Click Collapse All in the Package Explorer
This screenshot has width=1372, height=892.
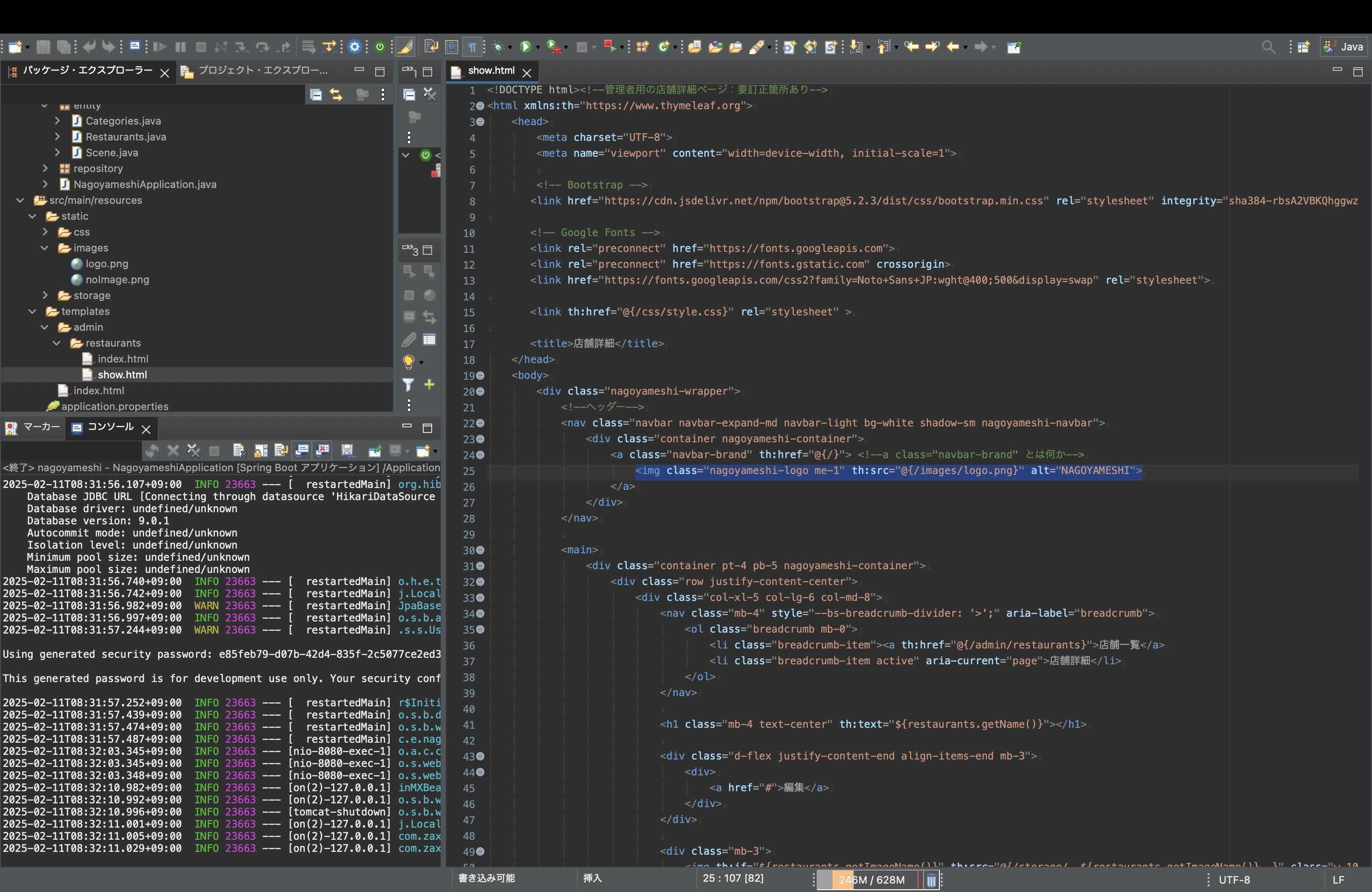tap(316, 95)
